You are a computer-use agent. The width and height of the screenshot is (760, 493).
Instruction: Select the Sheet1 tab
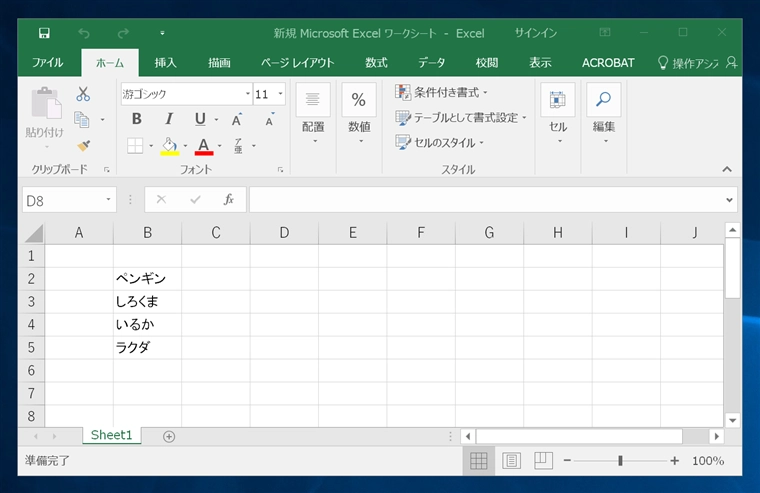[x=111, y=435]
